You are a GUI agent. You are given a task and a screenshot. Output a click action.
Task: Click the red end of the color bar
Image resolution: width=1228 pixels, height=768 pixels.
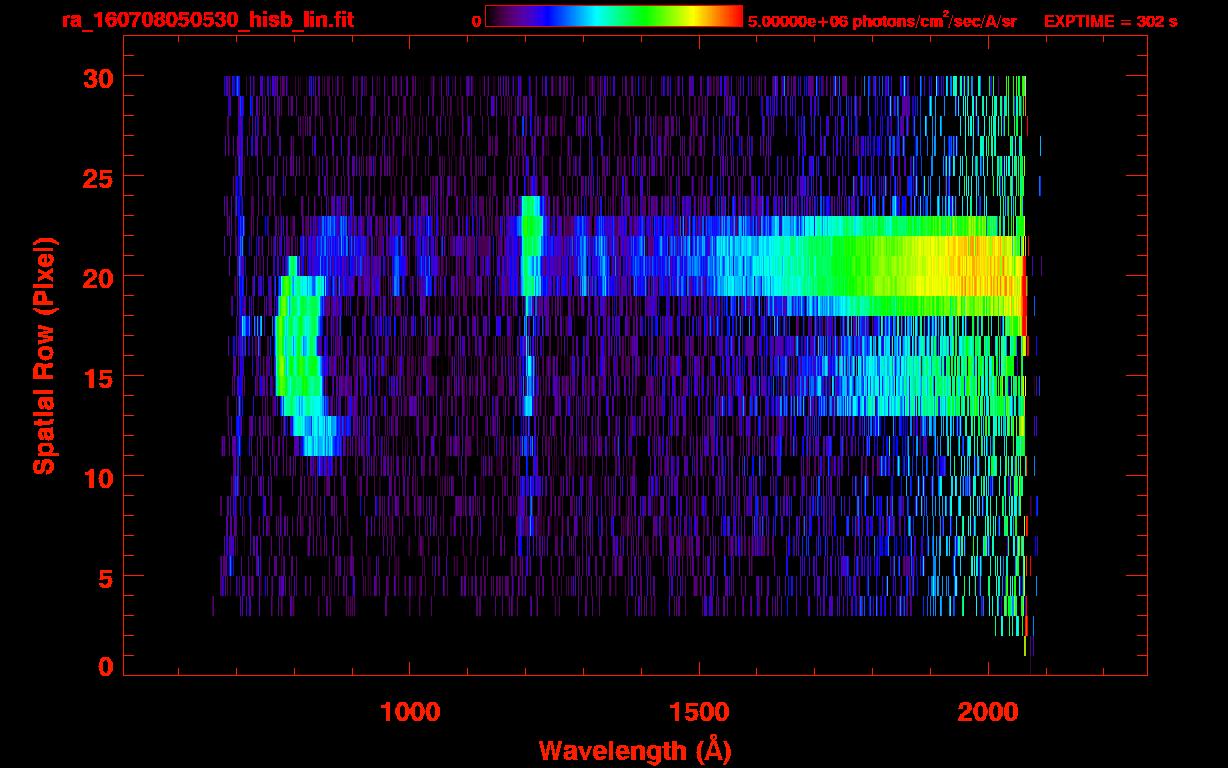733,17
